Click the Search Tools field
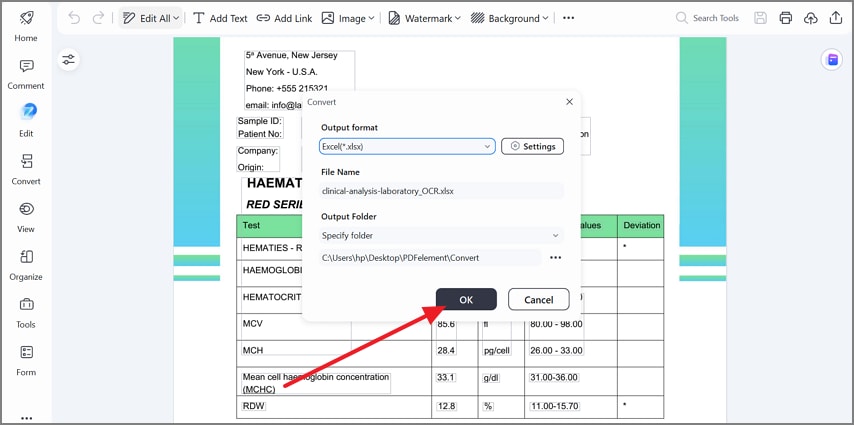The image size is (854, 425). 707,18
